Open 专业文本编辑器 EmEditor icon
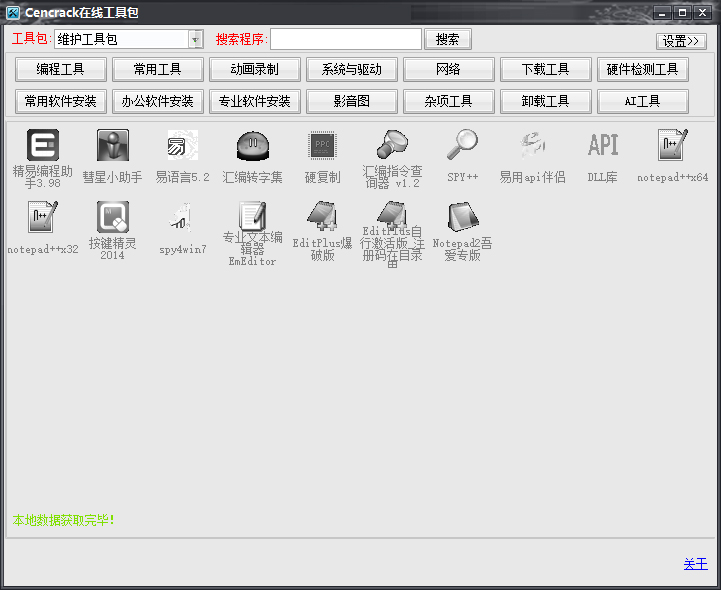721x590 pixels. click(252, 217)
